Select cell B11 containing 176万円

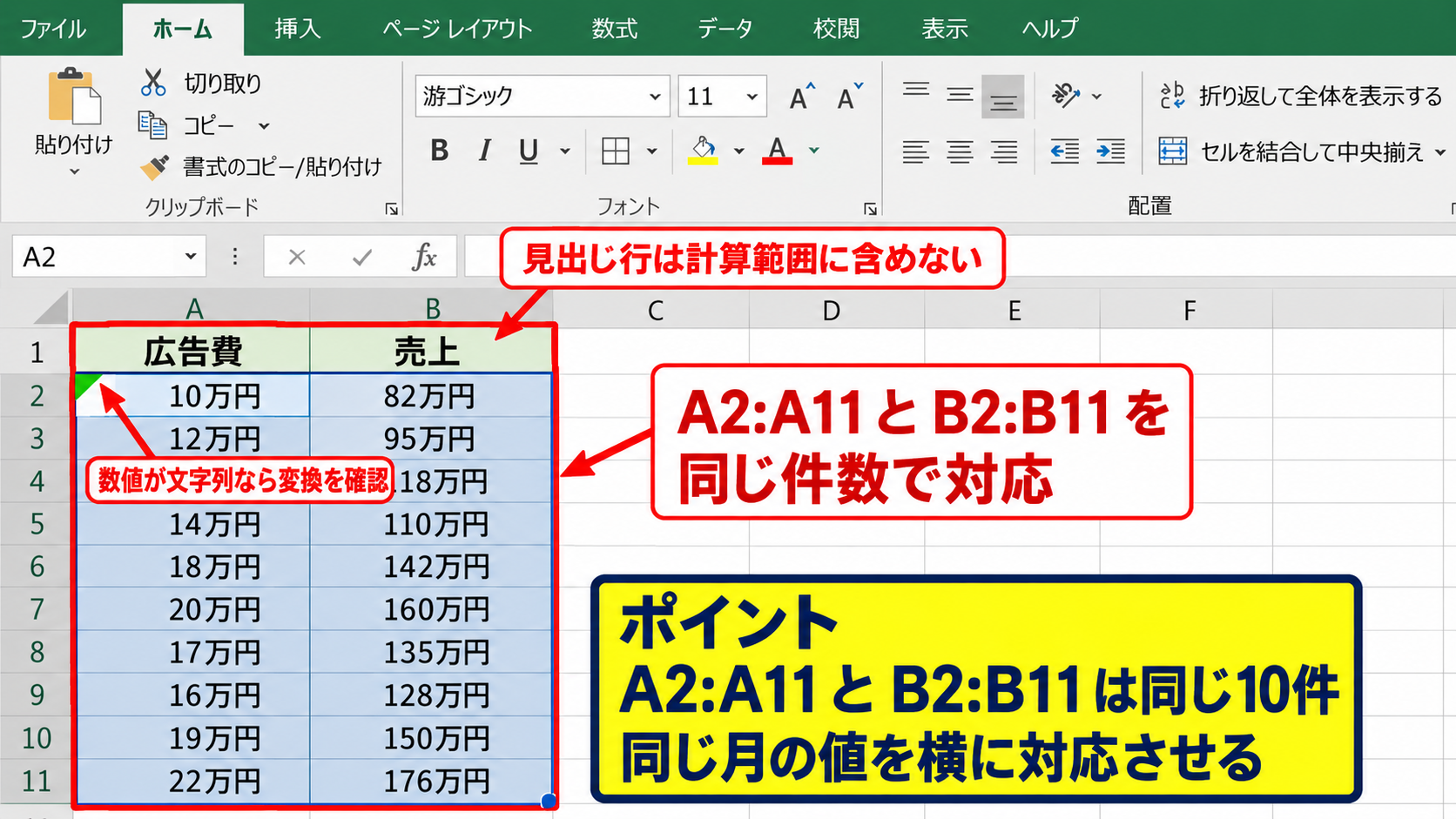pos(431,782)
